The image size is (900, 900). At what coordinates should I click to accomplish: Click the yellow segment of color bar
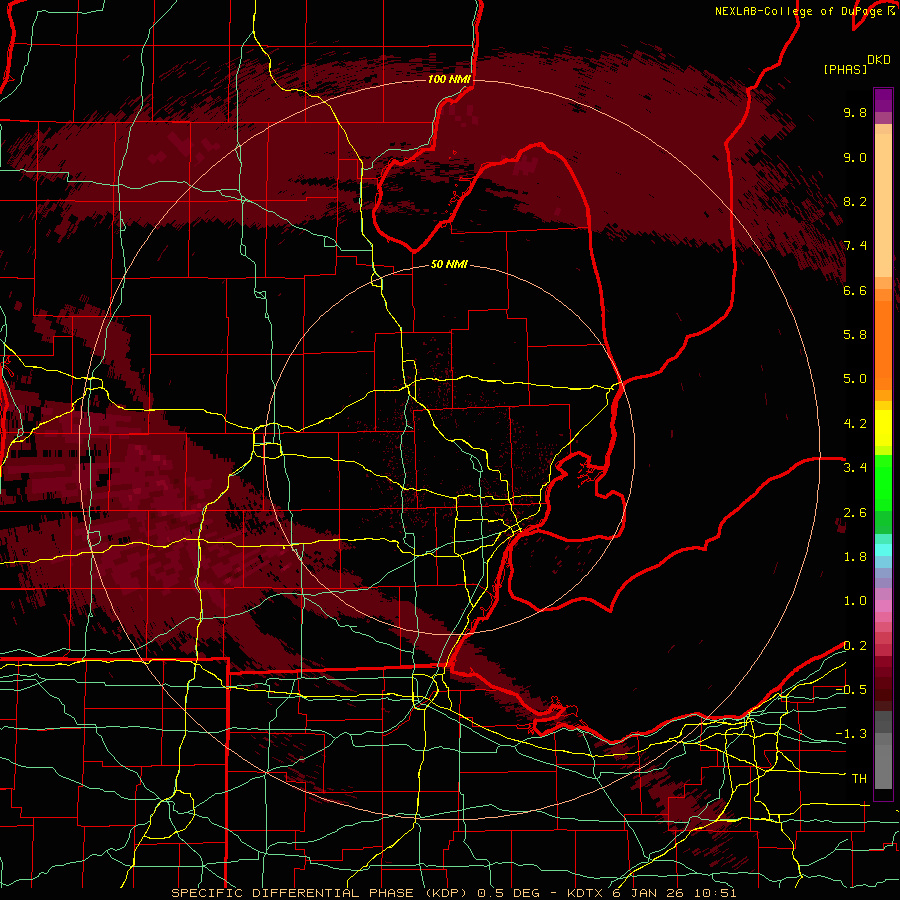click(883, 428)
